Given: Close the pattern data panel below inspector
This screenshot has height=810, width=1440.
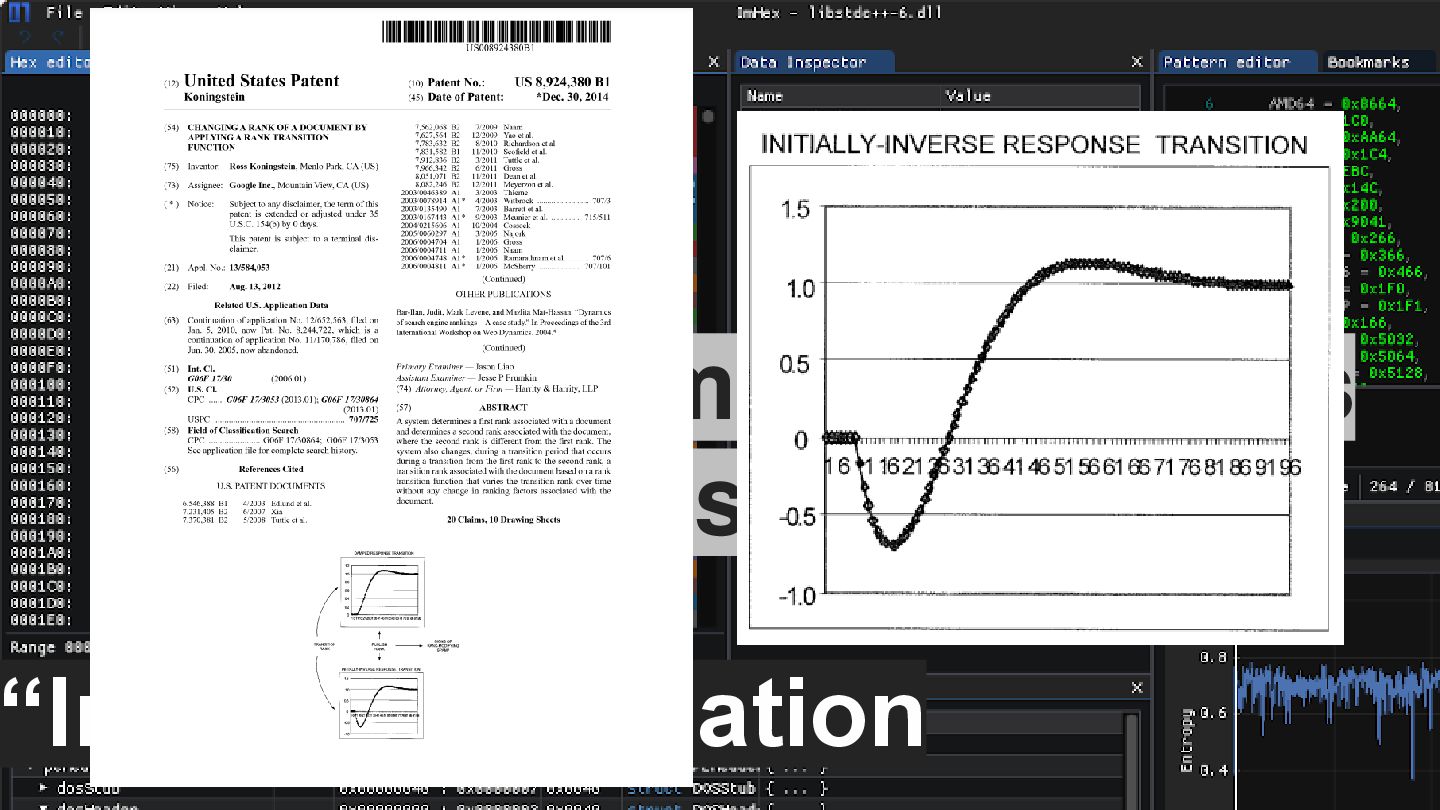Looking at the screenshot, I should coord(1136,688).
